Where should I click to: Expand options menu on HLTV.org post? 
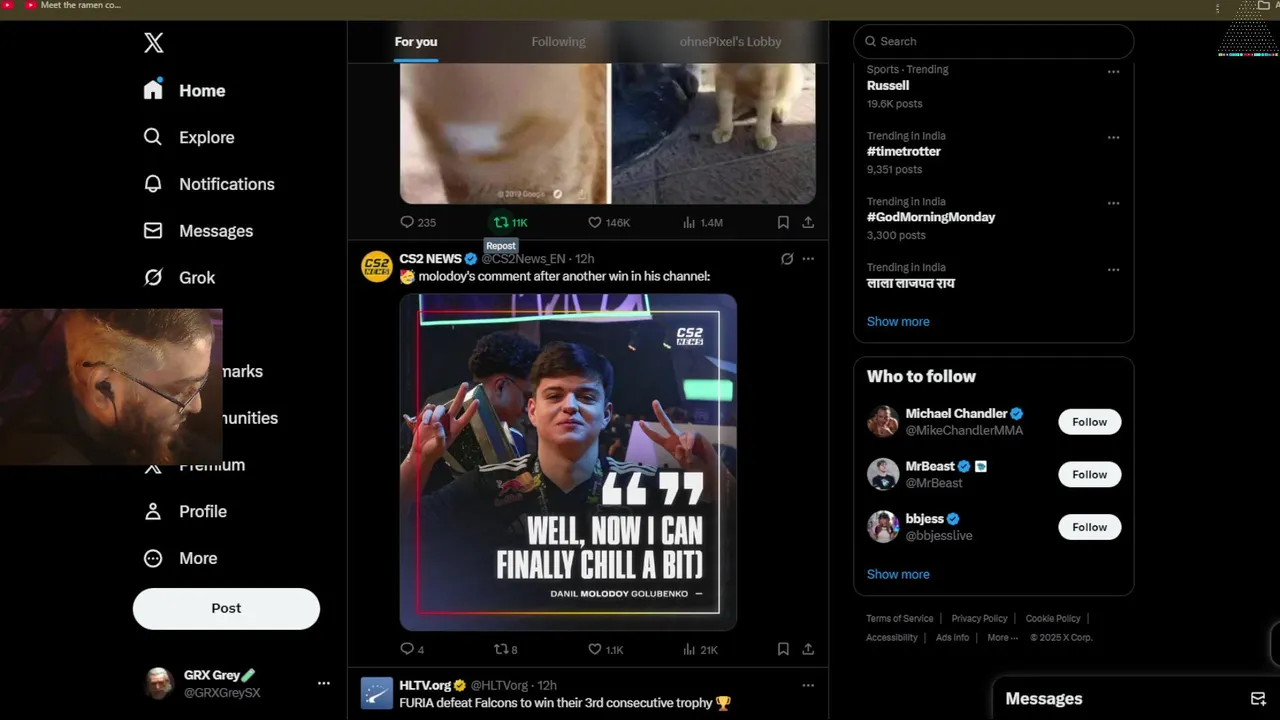[808, 685]
